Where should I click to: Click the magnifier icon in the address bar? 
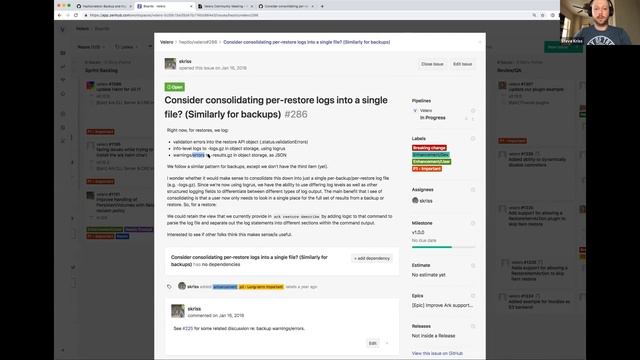point(534,15)
